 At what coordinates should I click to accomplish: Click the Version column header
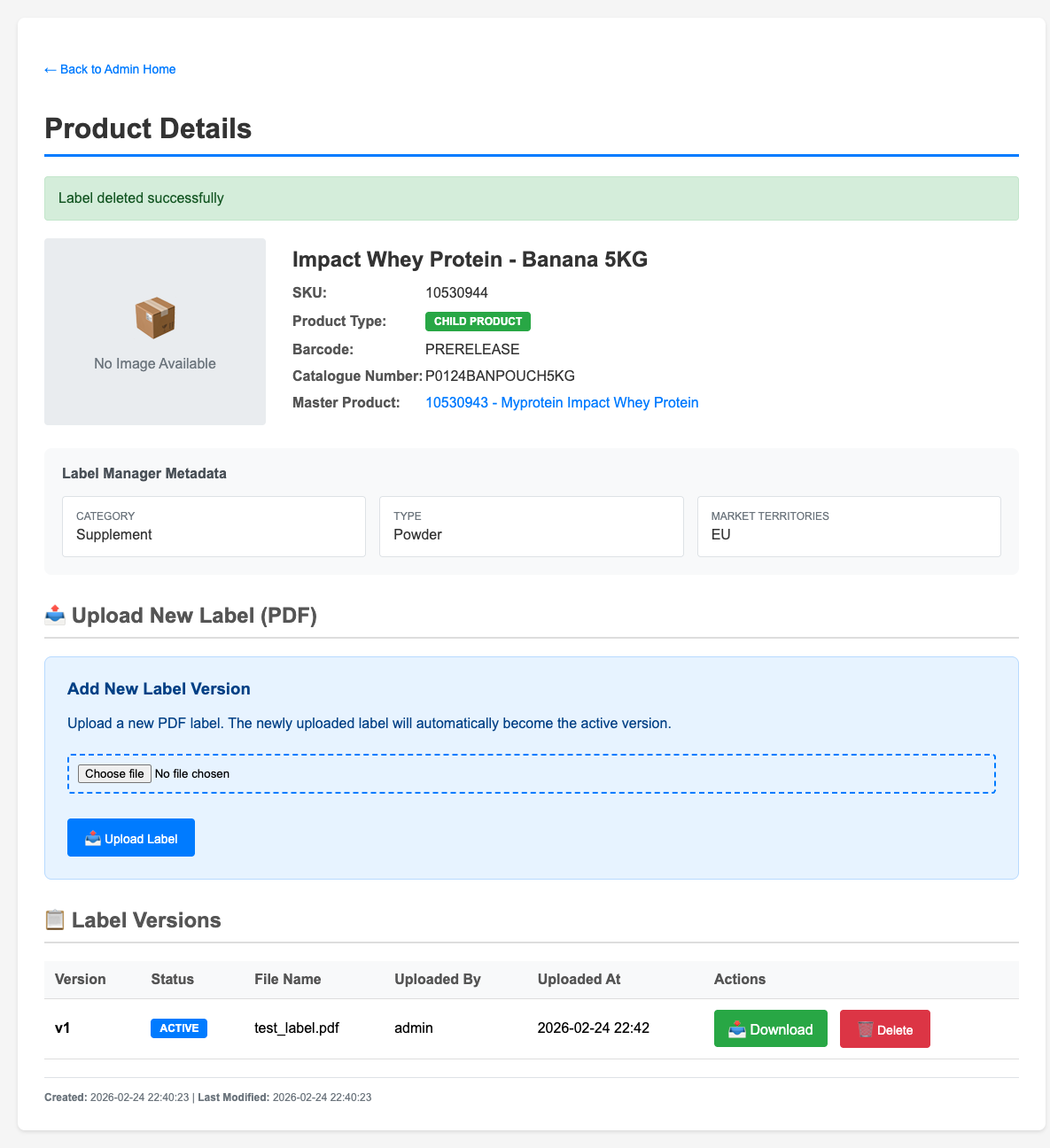pos(81,979)
